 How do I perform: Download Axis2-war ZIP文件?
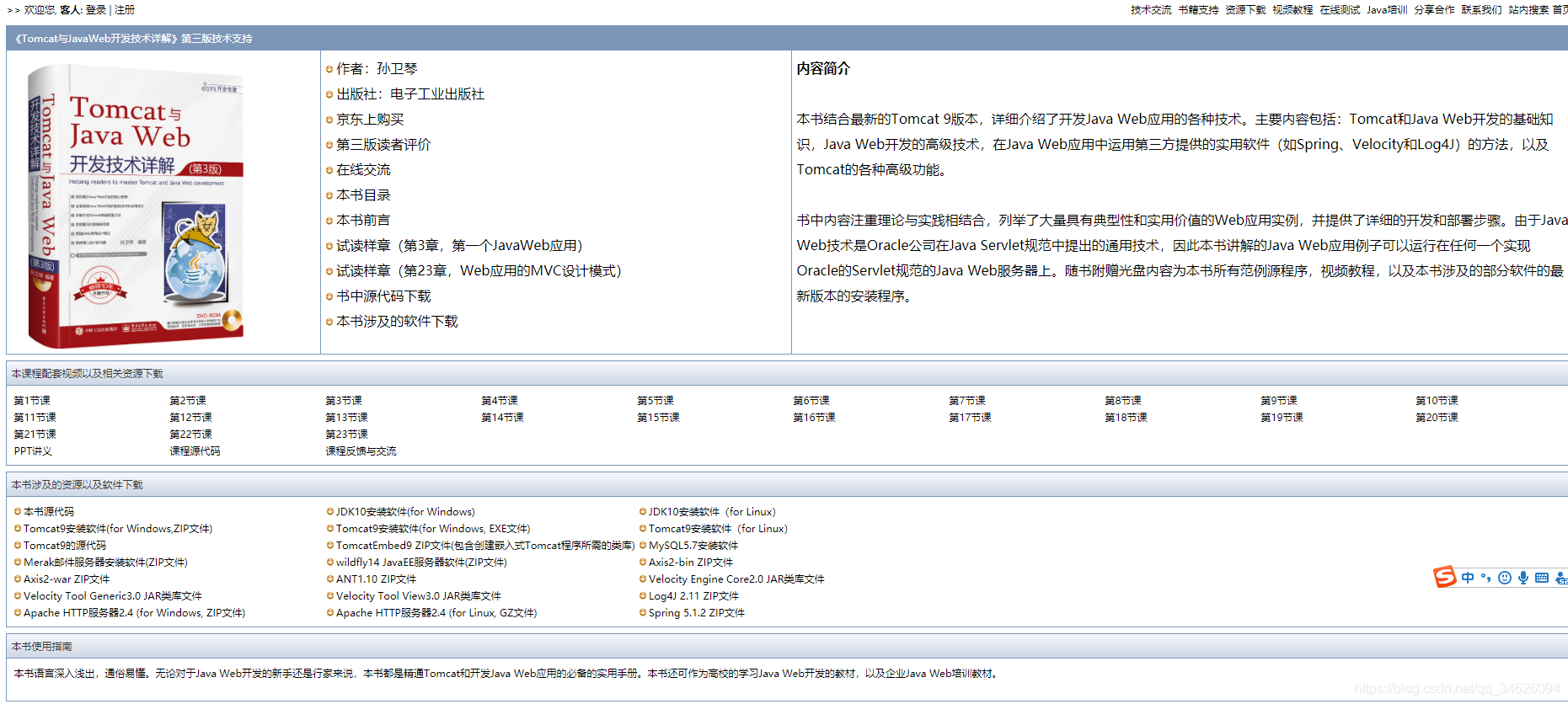[x=67, y=579]
